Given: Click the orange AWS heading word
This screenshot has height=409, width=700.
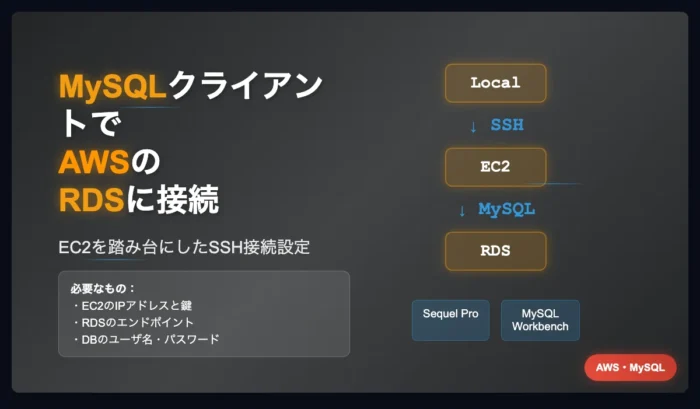Looking at the screenshot, I should point(94,162).
